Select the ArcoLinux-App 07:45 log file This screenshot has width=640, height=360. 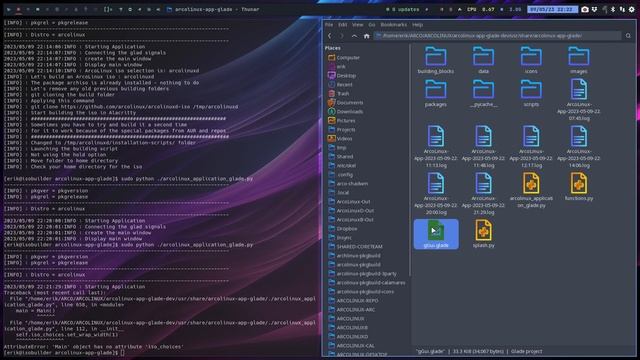pos(579,100)
